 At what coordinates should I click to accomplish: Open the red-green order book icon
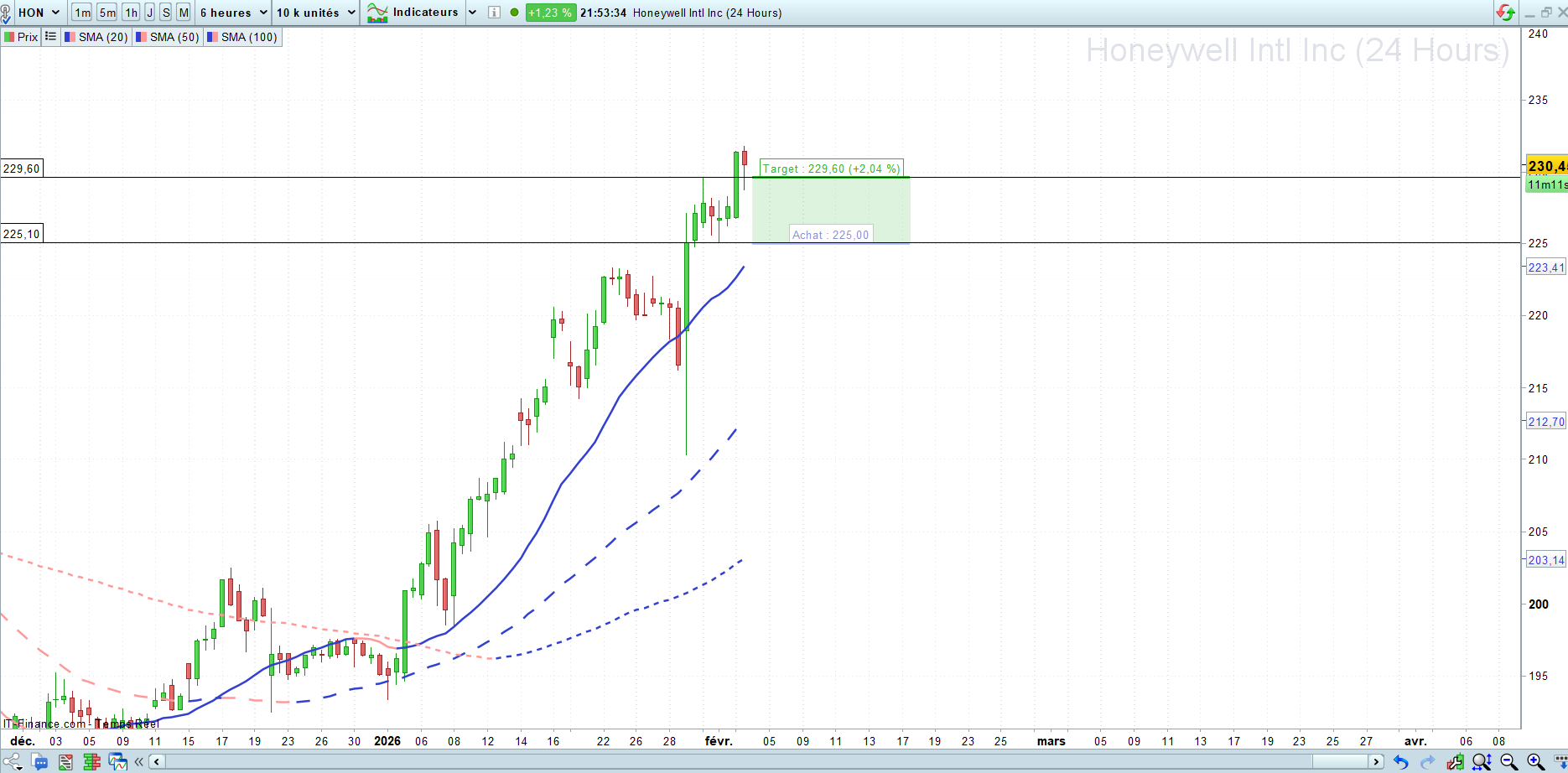[x=91, y=761]
